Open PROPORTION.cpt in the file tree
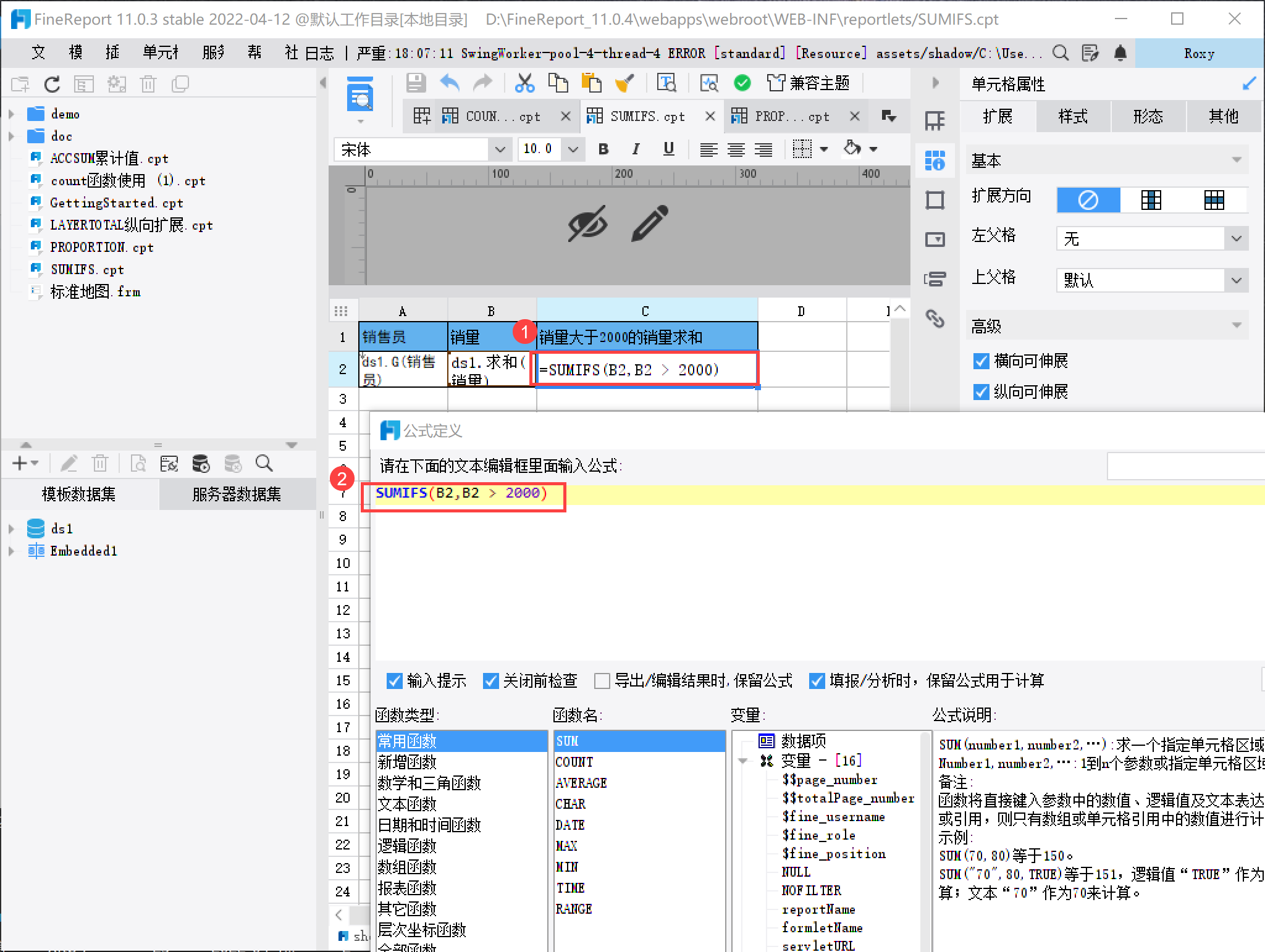This screenshot has width=1265, height=952. coord(101,248)
